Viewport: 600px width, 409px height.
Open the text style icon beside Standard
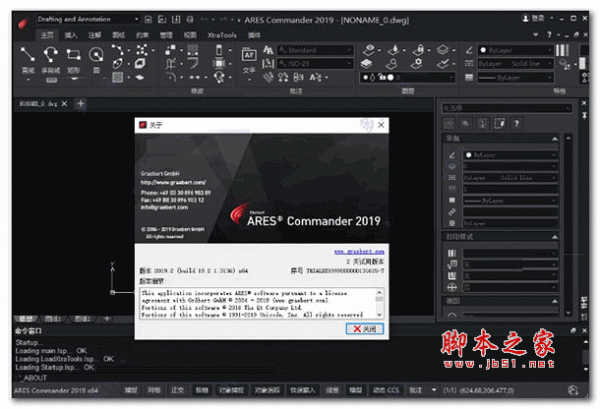268,50
